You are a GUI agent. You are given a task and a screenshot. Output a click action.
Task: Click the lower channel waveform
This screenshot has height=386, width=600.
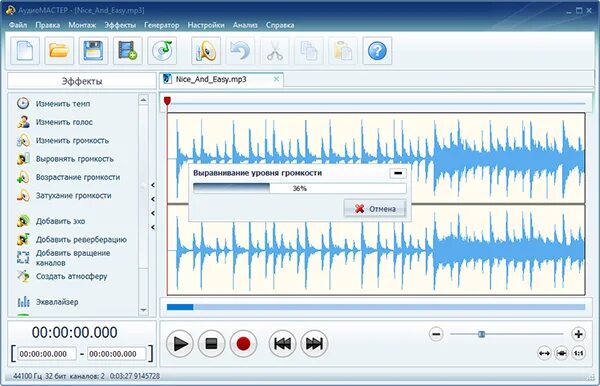[376, 250]
